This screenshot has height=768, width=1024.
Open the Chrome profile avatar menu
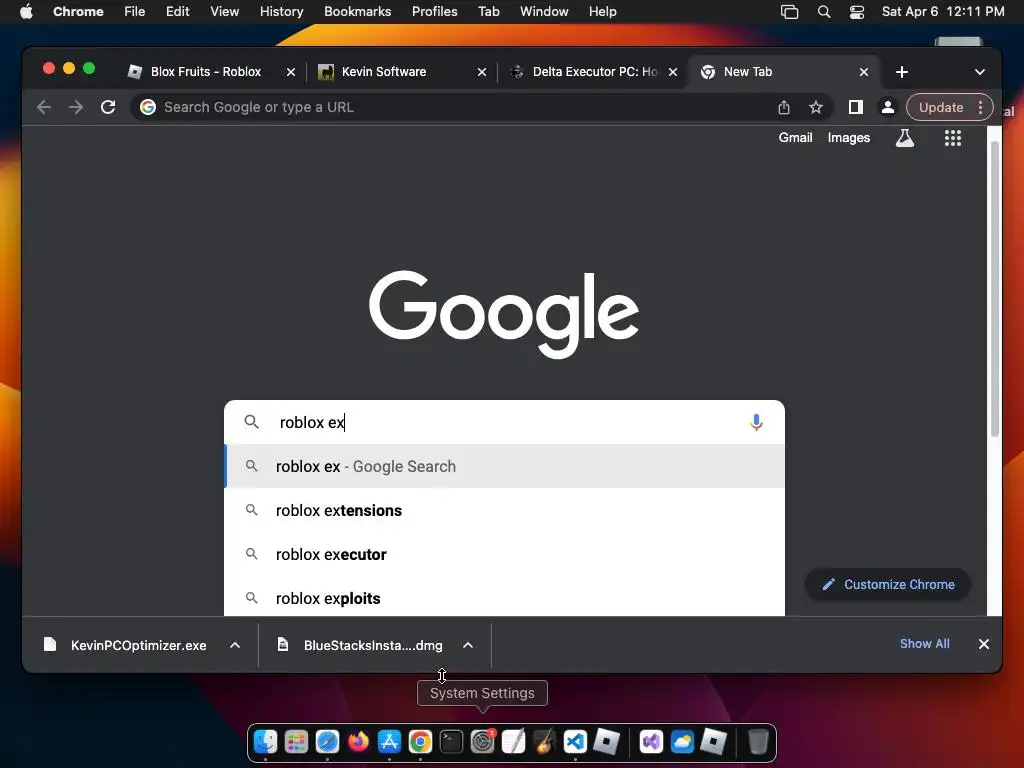888,107
